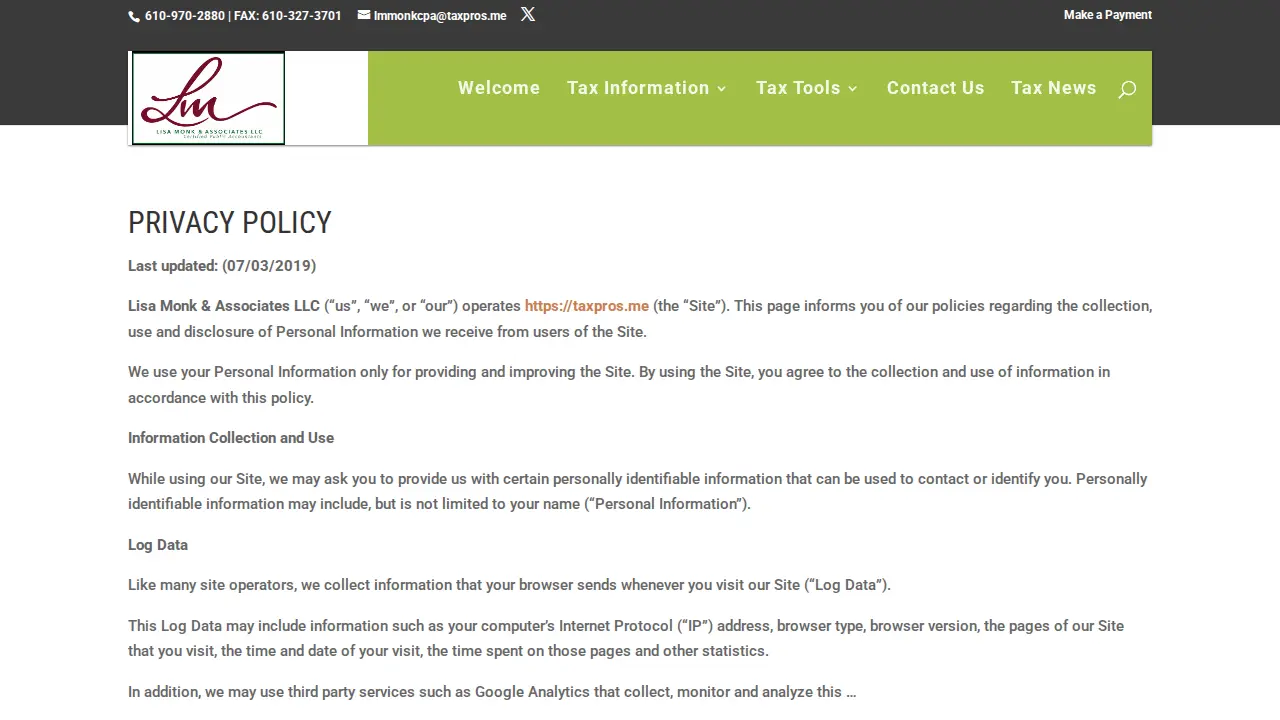
Task: Click the phone number 610-970-2880
Action: [185, 16]
